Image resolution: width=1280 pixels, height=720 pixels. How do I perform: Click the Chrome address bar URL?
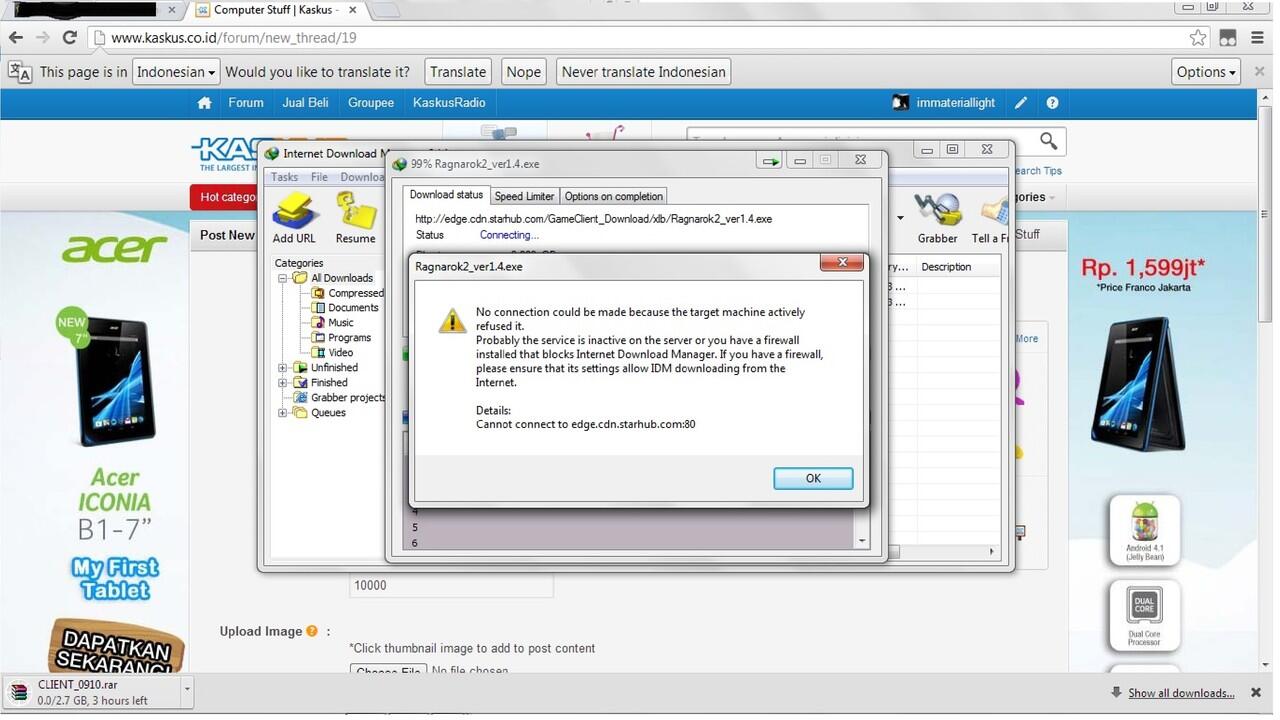(234, 38)
